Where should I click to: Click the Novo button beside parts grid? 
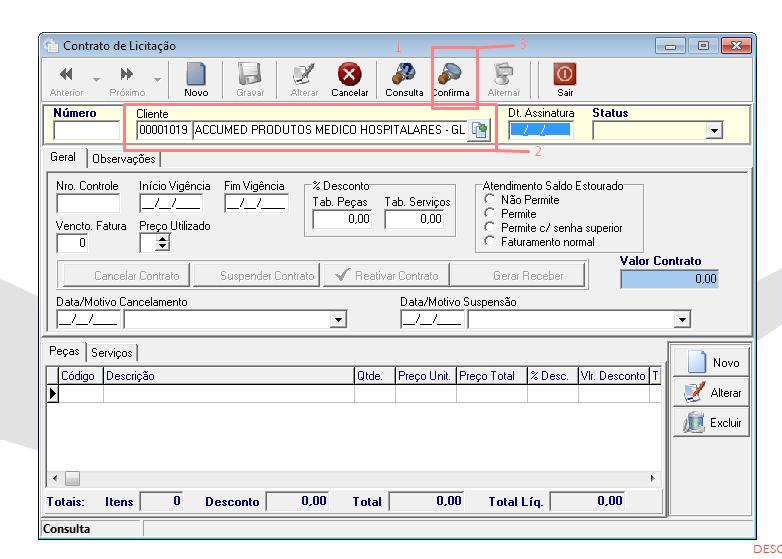point(711,362)
